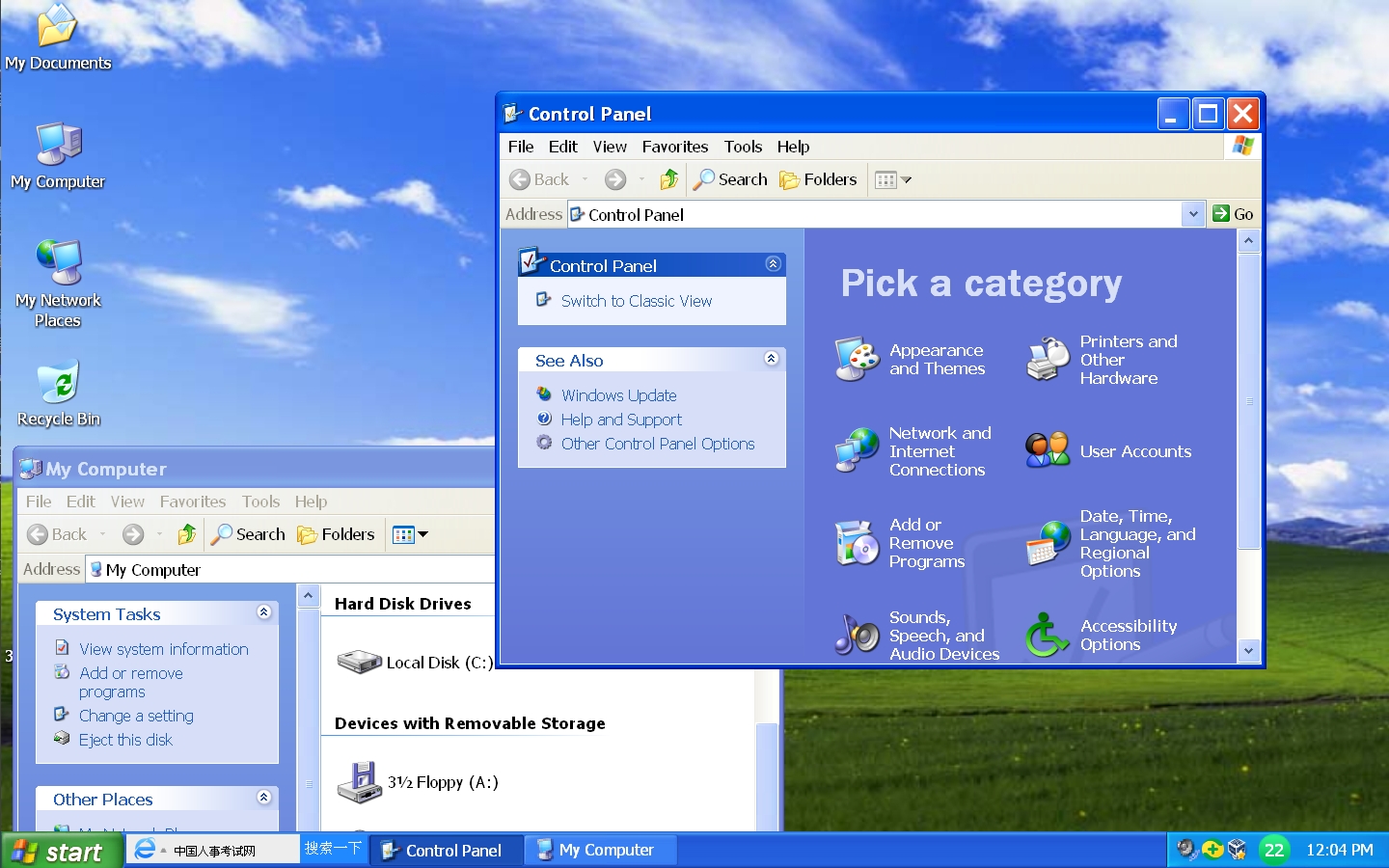Open Add or Remove Programs icon
The height and width of the screenshot is (868, 1389).
click(857, 542)
